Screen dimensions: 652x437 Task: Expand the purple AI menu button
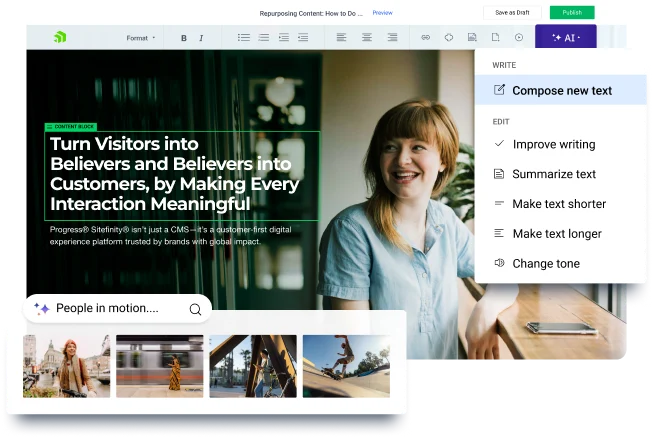click(x=565, y=37)
